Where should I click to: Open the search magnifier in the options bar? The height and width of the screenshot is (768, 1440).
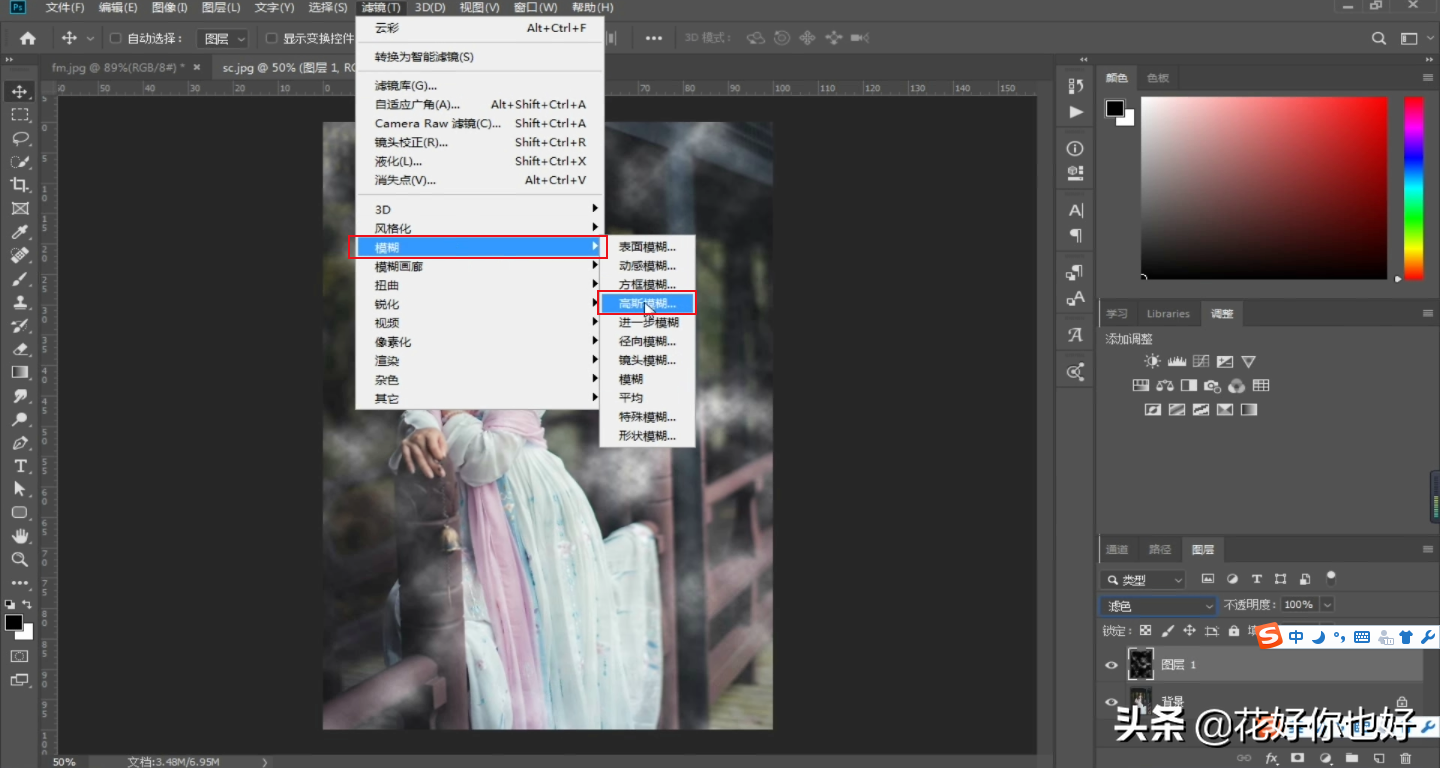pos(1379,38)
